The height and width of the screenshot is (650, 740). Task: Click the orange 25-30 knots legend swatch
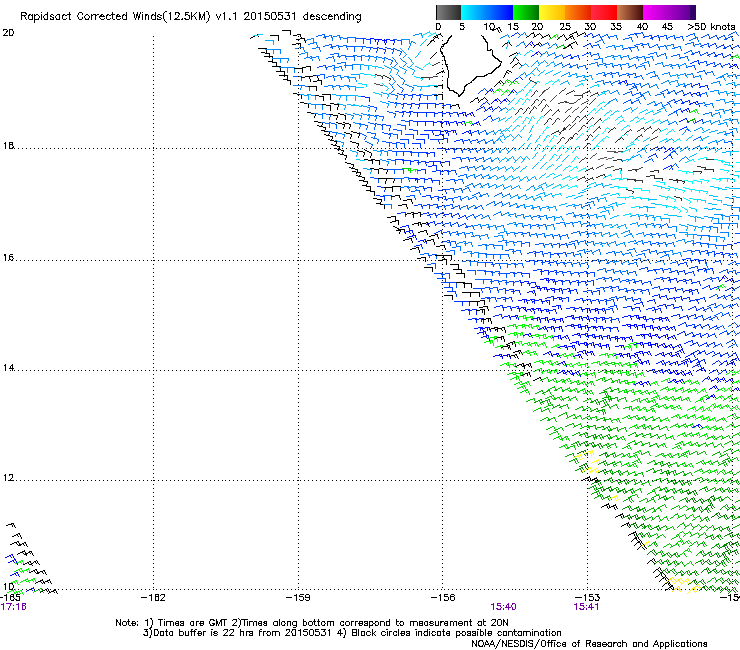(578, 12)
